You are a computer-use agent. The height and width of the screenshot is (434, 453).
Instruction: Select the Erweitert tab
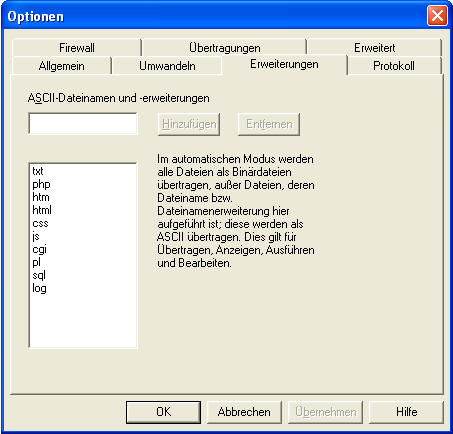pyautogui.click(x=374, y=48)
